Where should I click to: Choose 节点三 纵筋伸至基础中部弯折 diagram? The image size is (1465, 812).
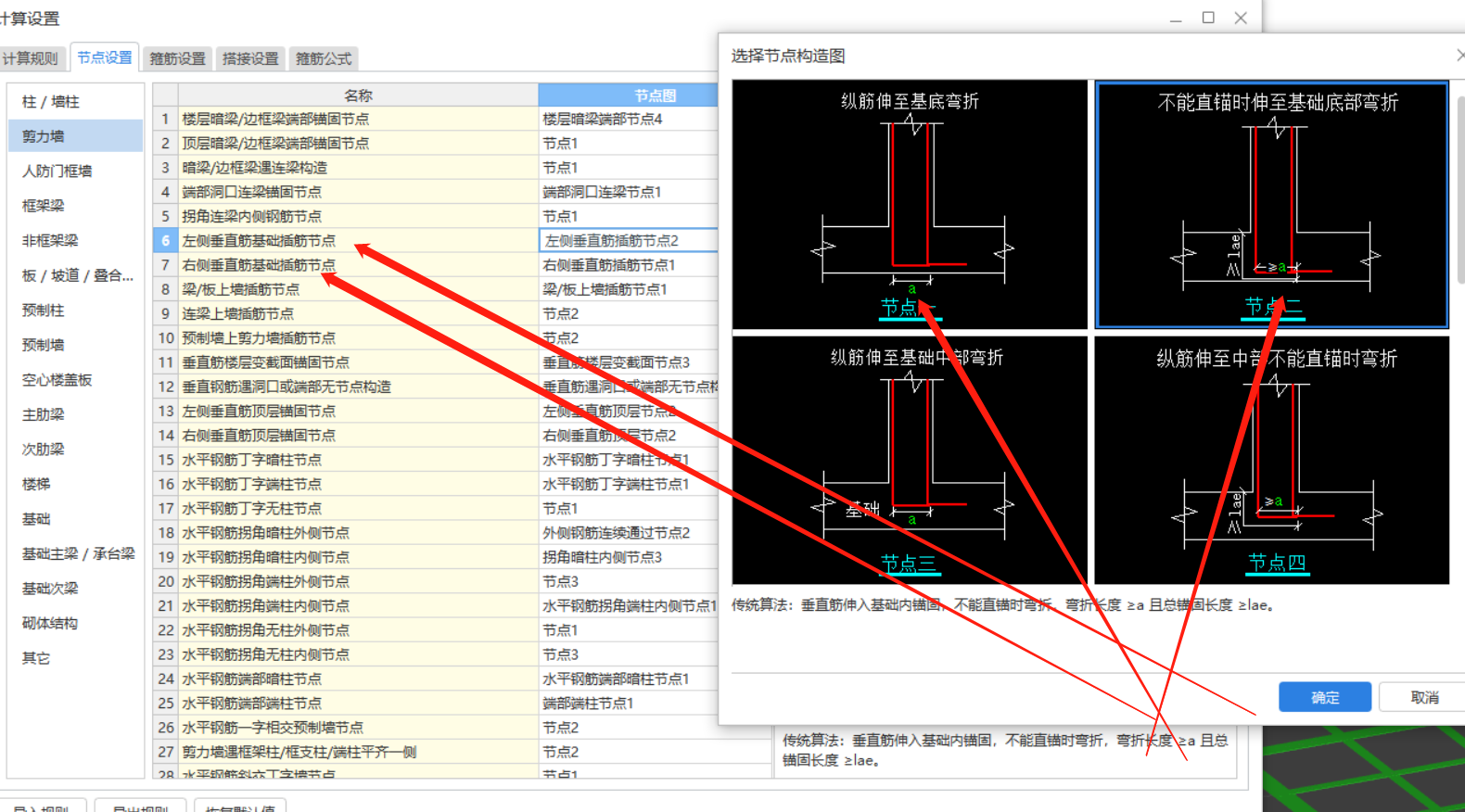coord(910,460)
